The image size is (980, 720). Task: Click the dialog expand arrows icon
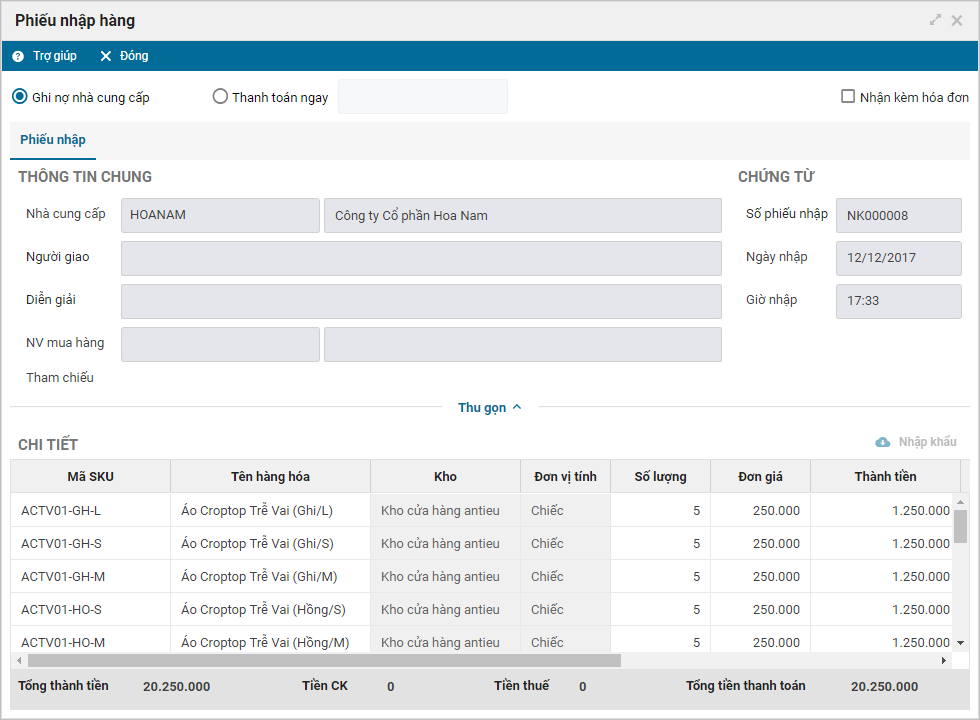tap(935, 20)
